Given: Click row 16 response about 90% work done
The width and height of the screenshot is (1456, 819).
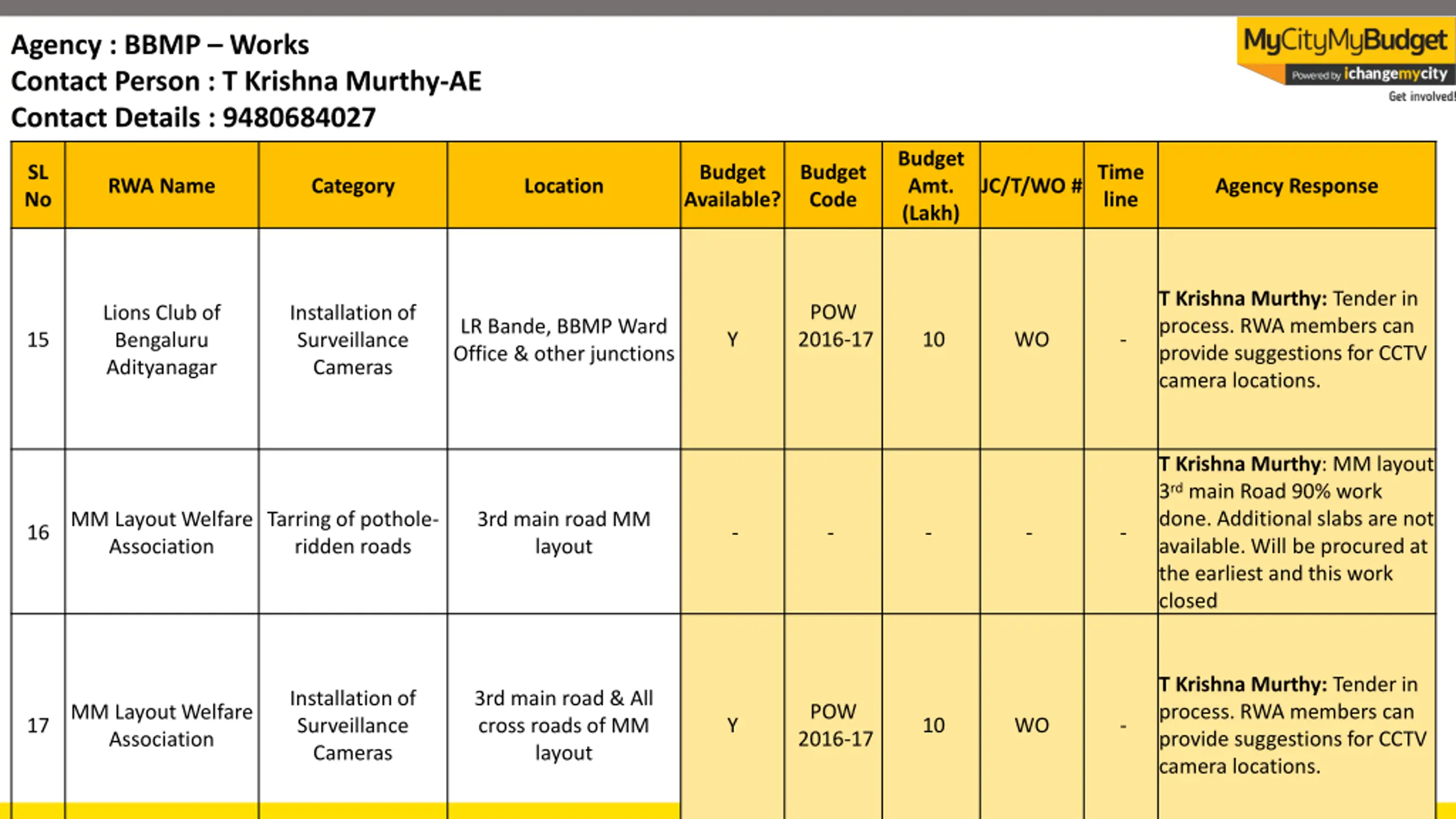Looking at the screenshot, I should (1297, 532).
